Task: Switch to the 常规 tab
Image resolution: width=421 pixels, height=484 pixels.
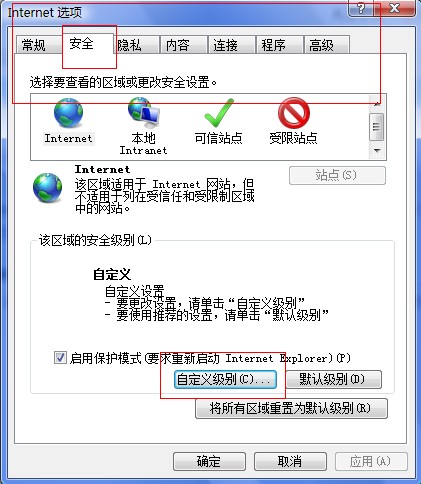Action: tap(34, 45)
